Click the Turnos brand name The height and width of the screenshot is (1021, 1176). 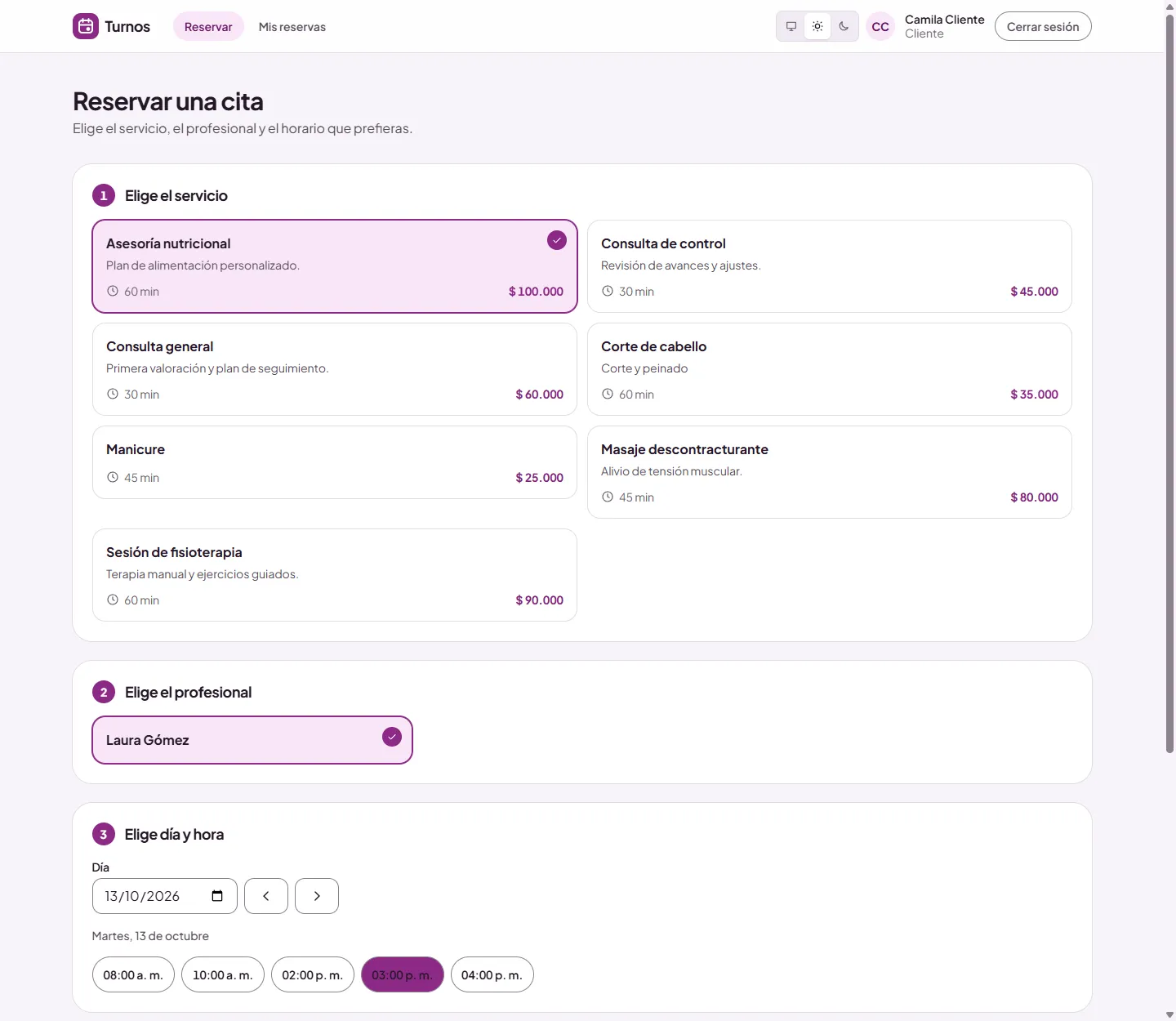pos(127,26)
